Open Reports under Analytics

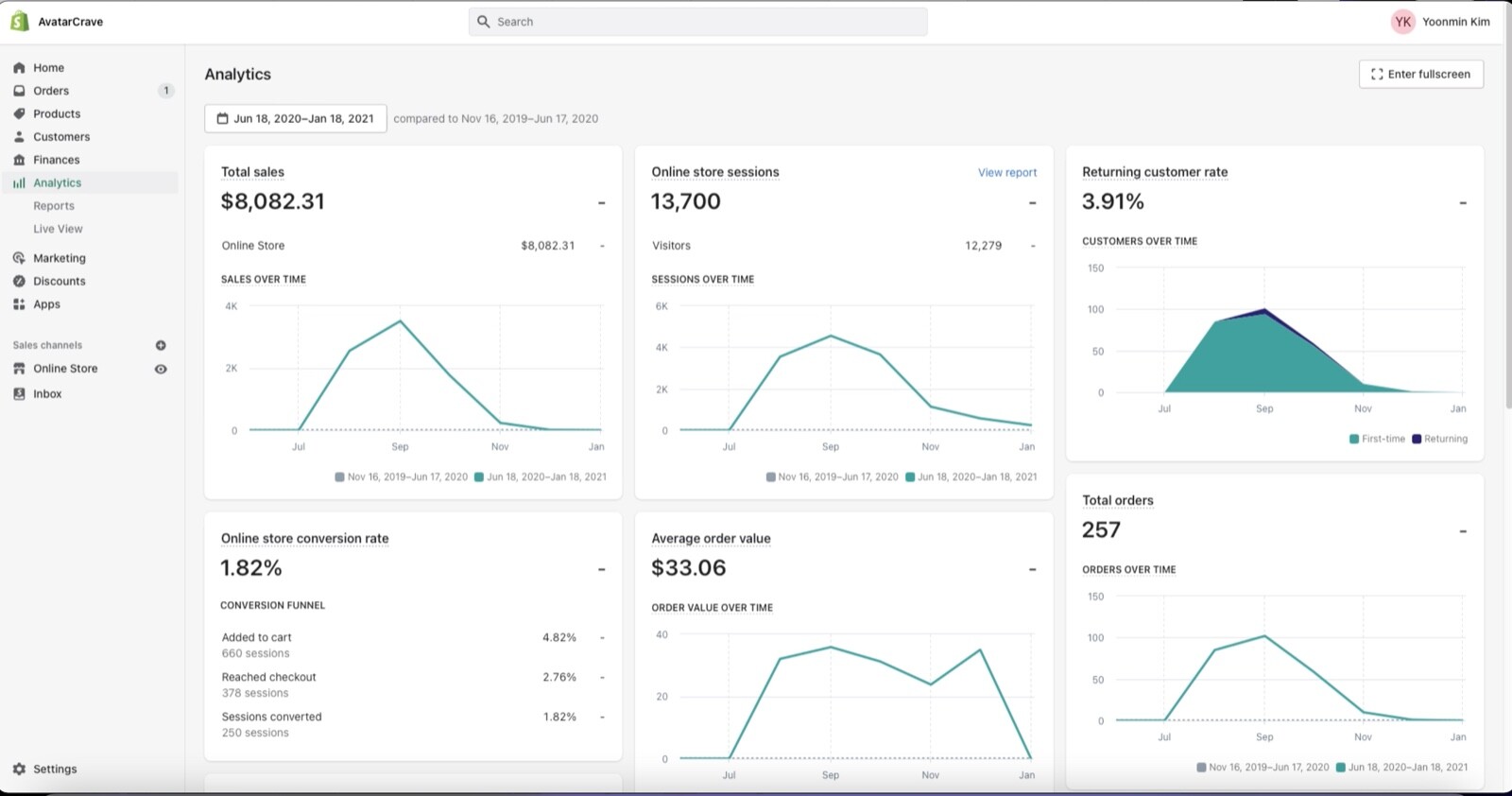[x=54, y=206]
